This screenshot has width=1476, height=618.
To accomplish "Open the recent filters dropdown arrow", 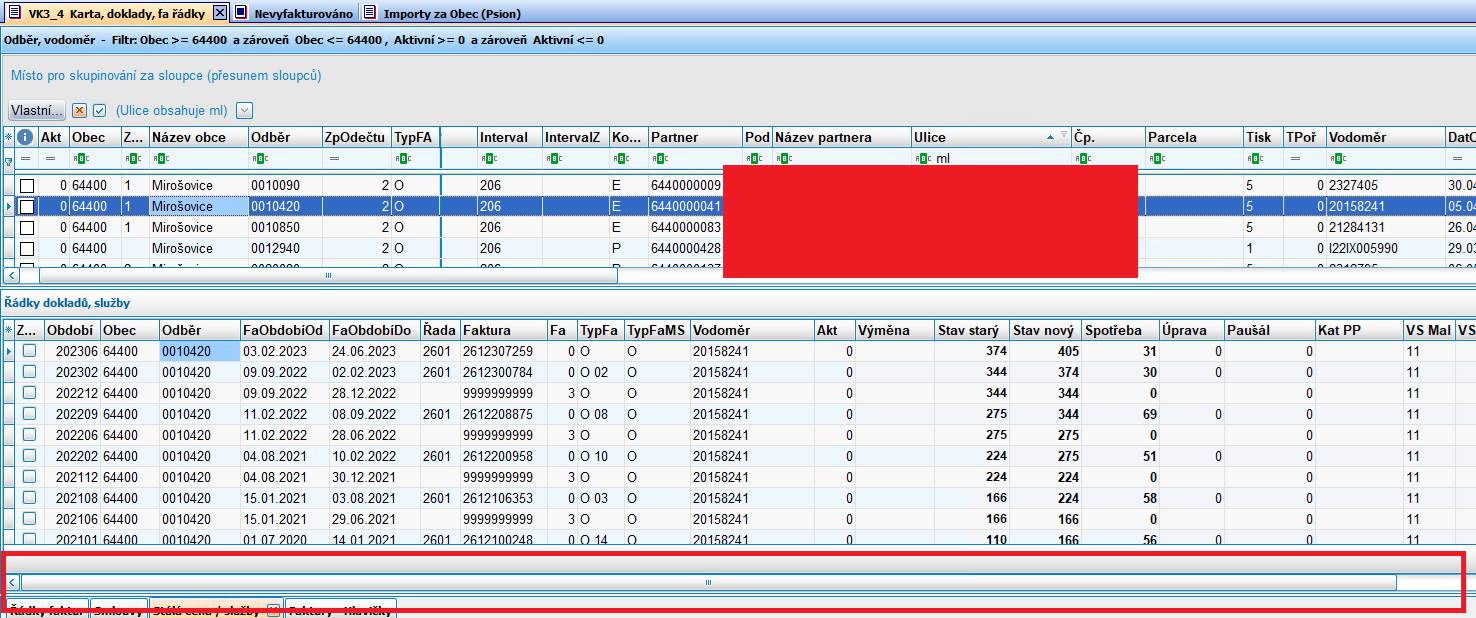I will pyautogui.click(x=245, y=111).
